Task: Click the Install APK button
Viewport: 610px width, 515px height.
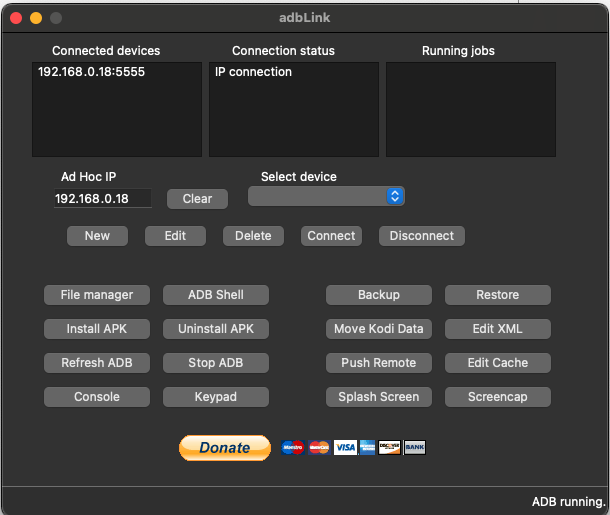Action: pos(97,329)
